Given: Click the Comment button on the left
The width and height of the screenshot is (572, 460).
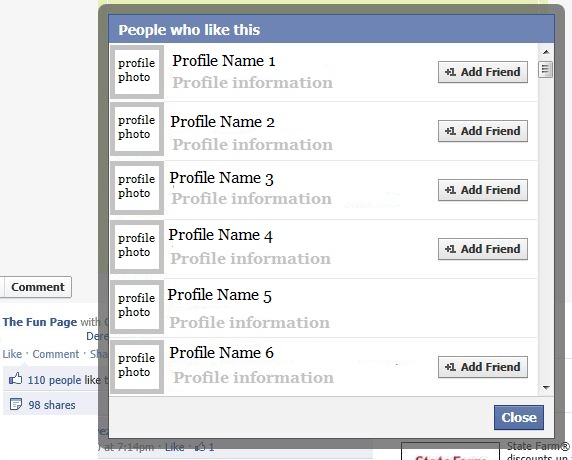Looking at the screenshot, I should point(38,287).
